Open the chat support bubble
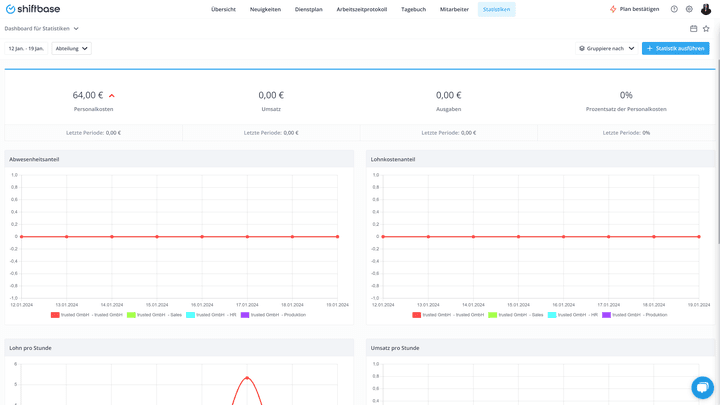 [702, 388]
